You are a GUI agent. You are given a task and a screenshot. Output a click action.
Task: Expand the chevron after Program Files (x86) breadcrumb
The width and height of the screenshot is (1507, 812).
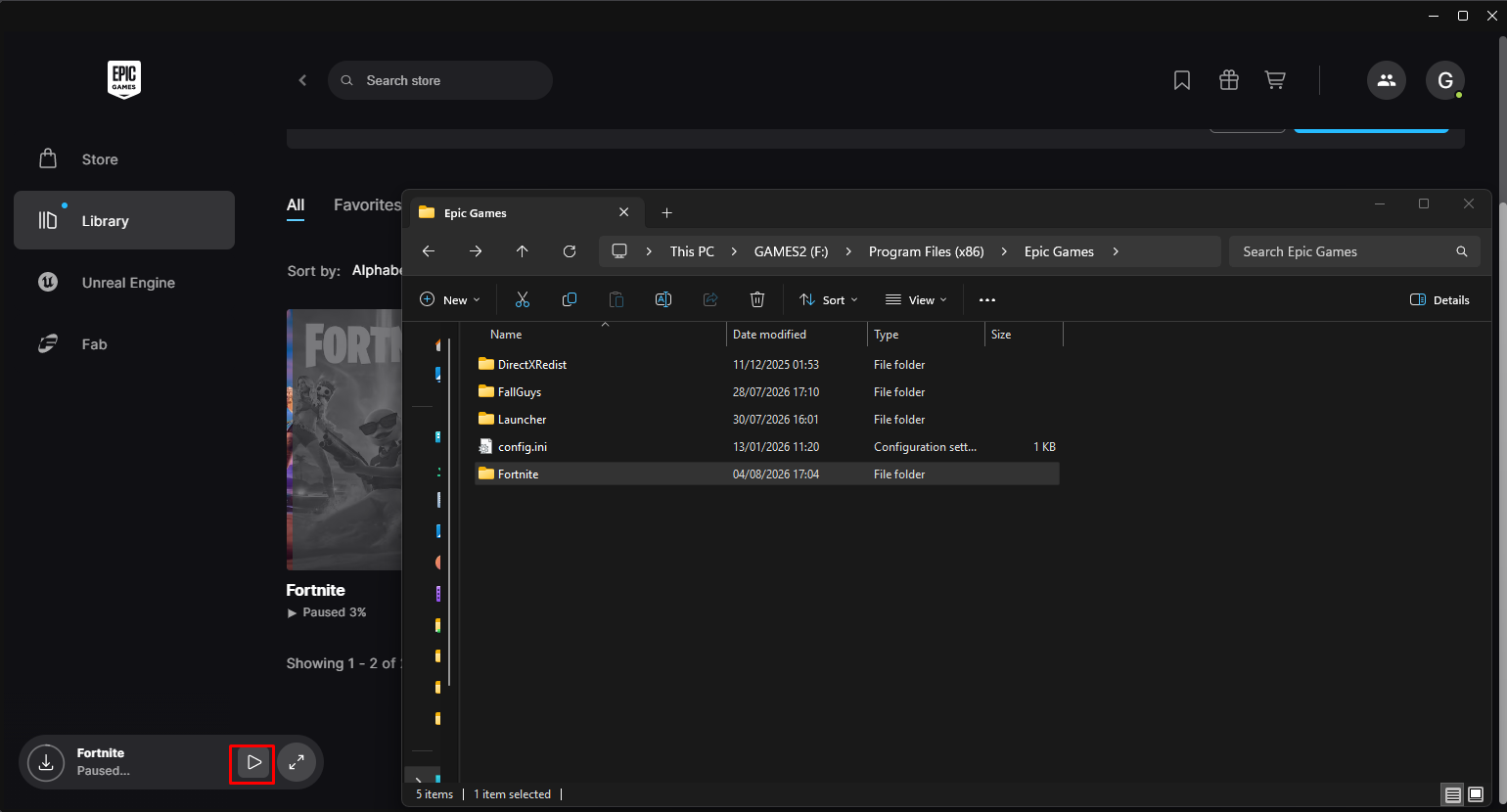point(1004,251)
